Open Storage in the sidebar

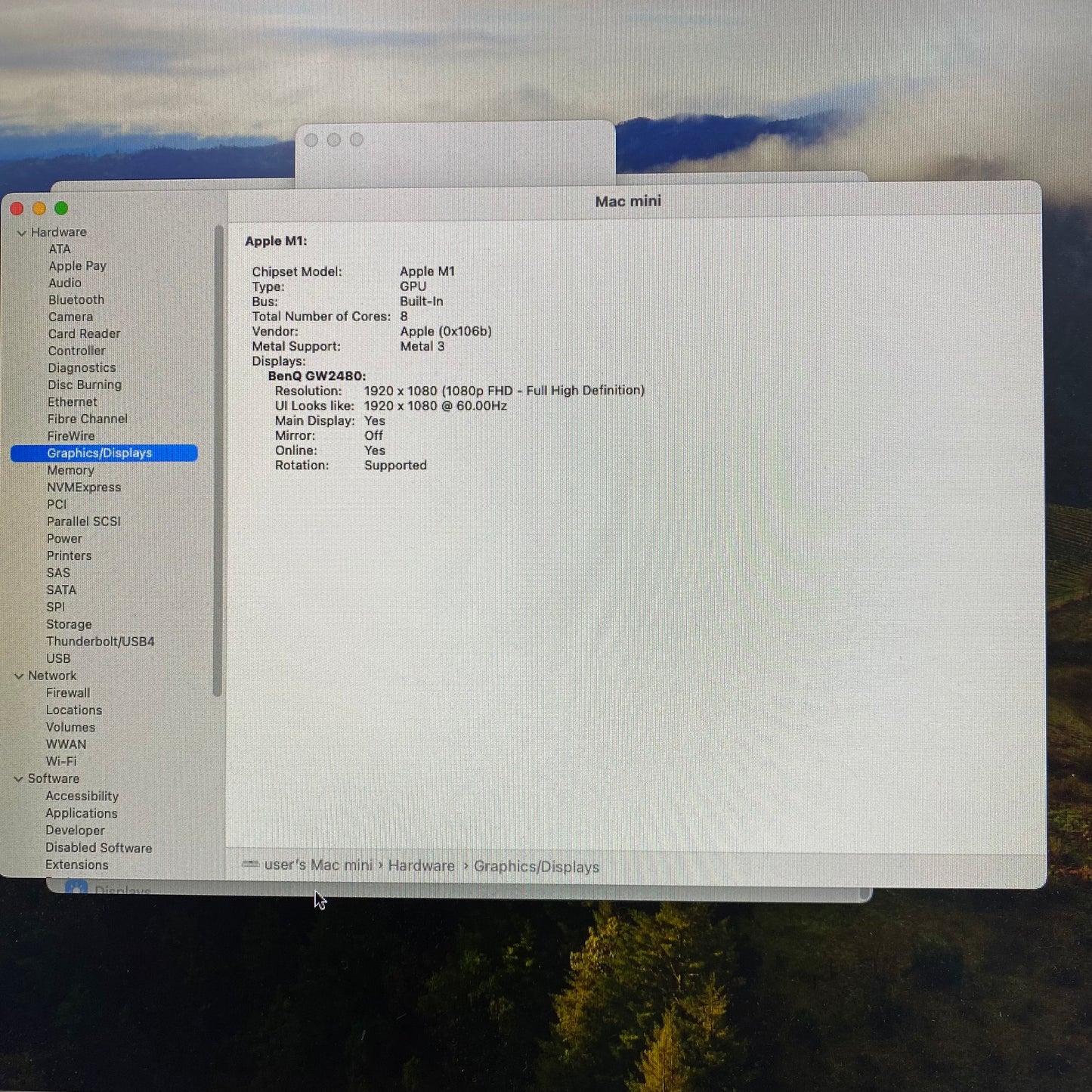point(69,625)
